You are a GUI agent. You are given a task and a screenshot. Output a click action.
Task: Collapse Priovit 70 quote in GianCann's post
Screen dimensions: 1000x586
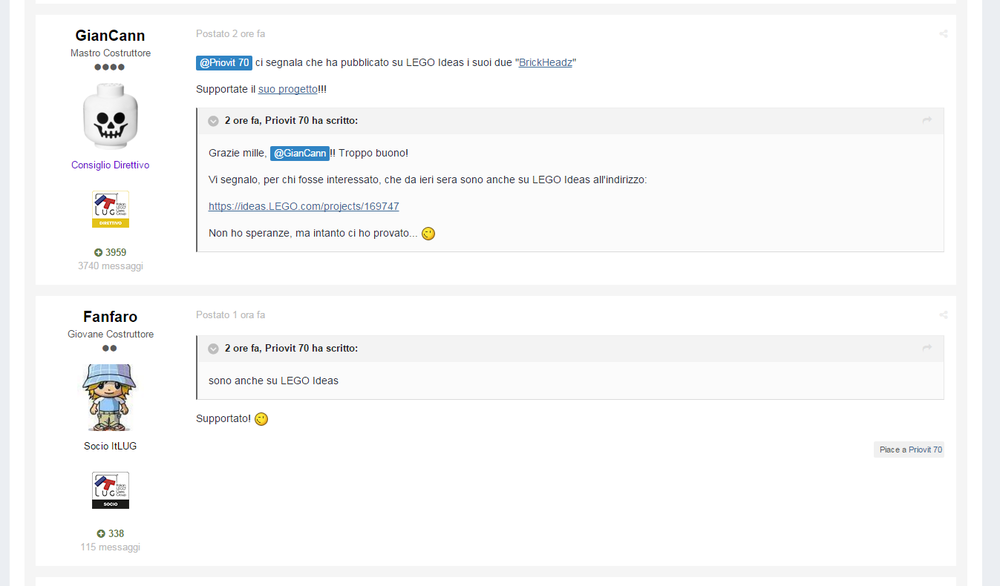click(214, 121)
